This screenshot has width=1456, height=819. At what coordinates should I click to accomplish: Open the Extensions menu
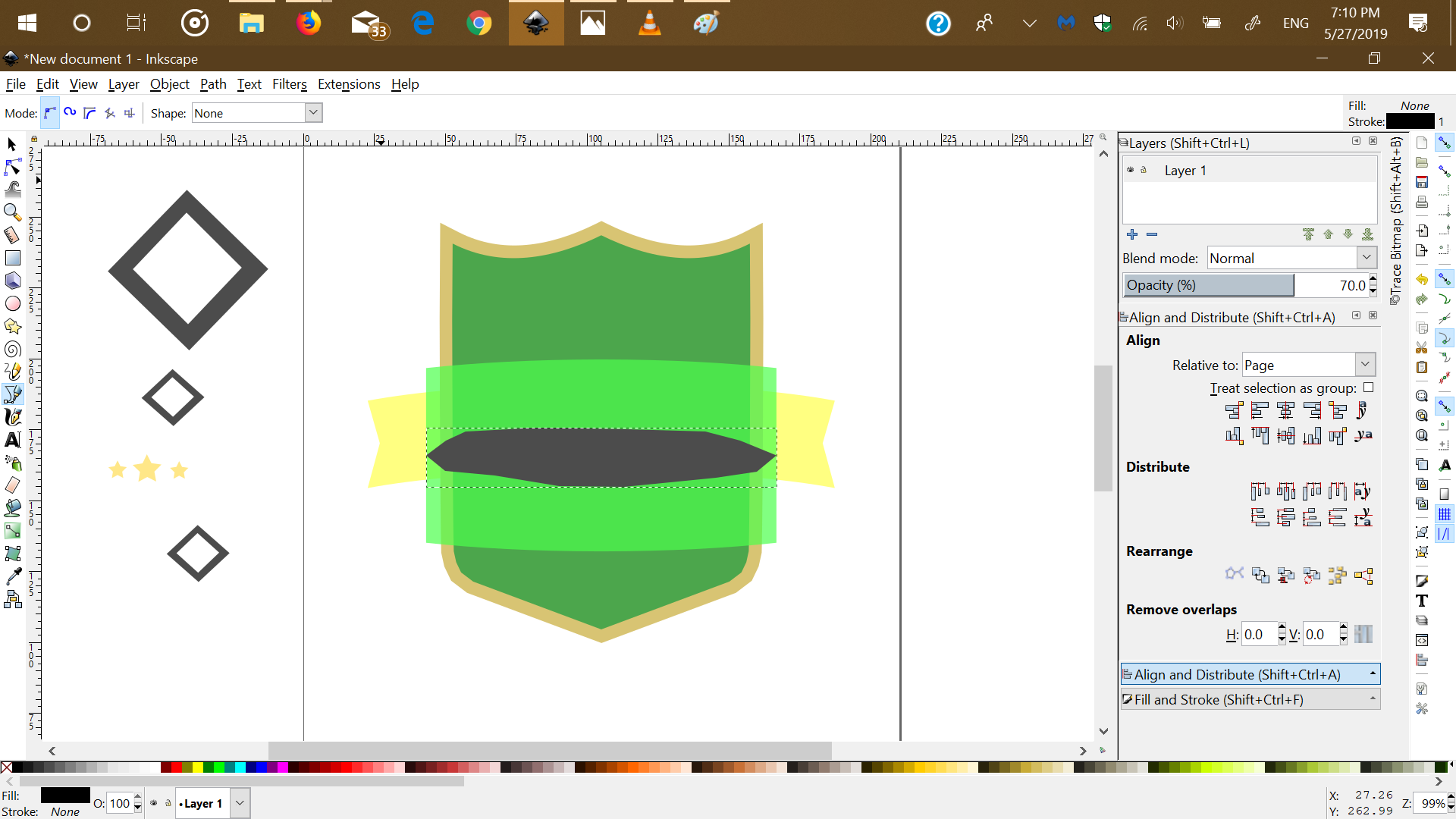(x=349, y=84)
